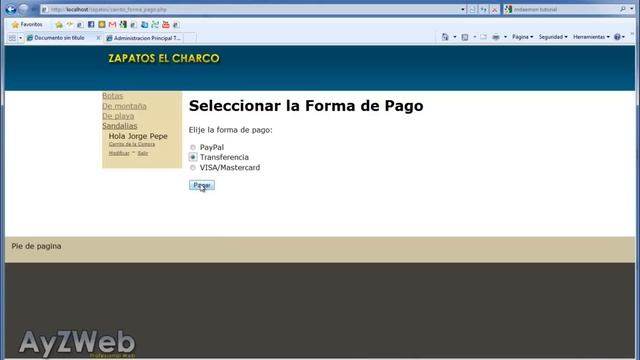640x360 pixels.
Task: Toggle the Compatibility View page icon
Action: click(473, 9)
